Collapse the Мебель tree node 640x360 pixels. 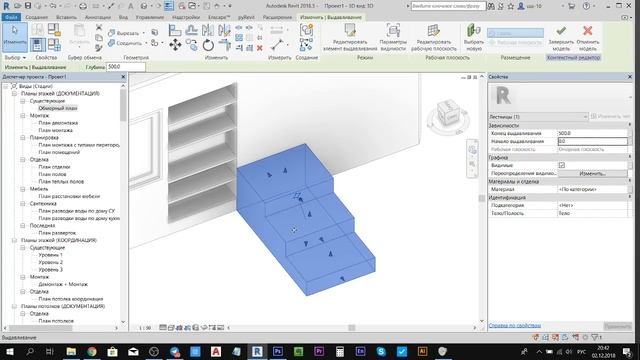(23, 189)
